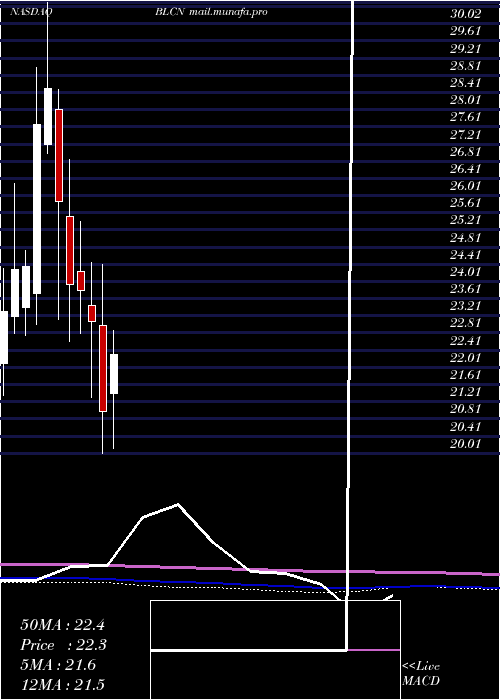Select the 26.81 price axis label
Image resolution: width=500 pixels, height=700 pixels.
(465, 151)
